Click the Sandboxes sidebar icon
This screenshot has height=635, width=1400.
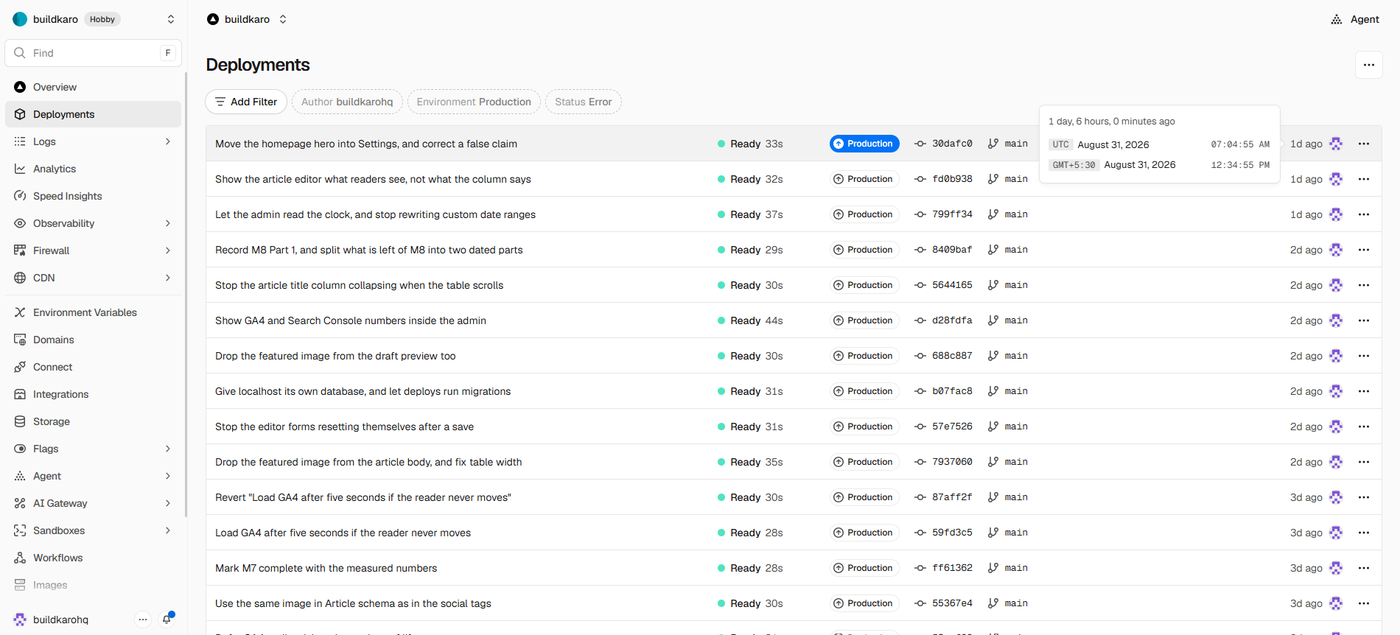[20, 531]
